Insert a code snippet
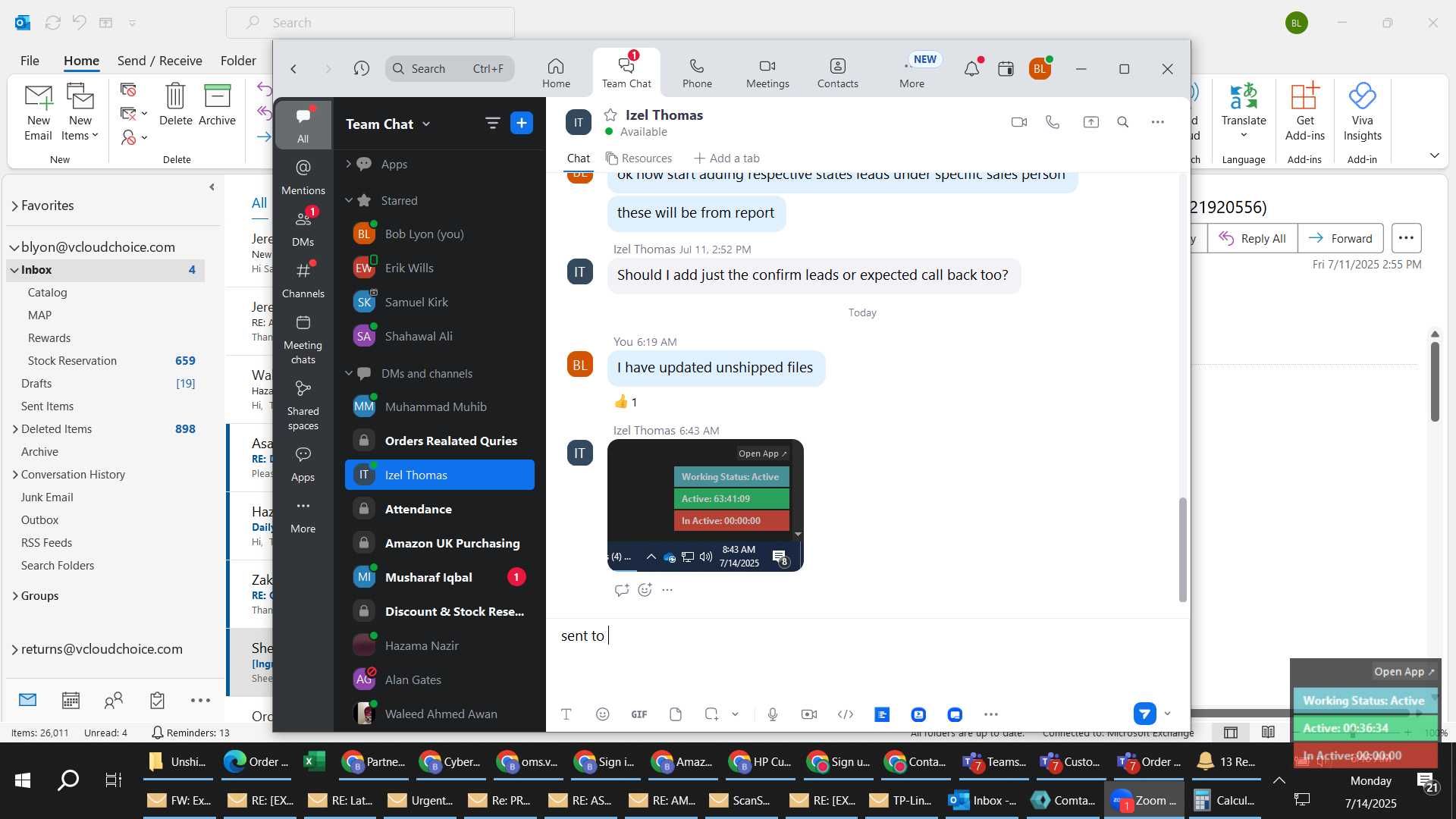1456x819 pixels. (846, 714)
